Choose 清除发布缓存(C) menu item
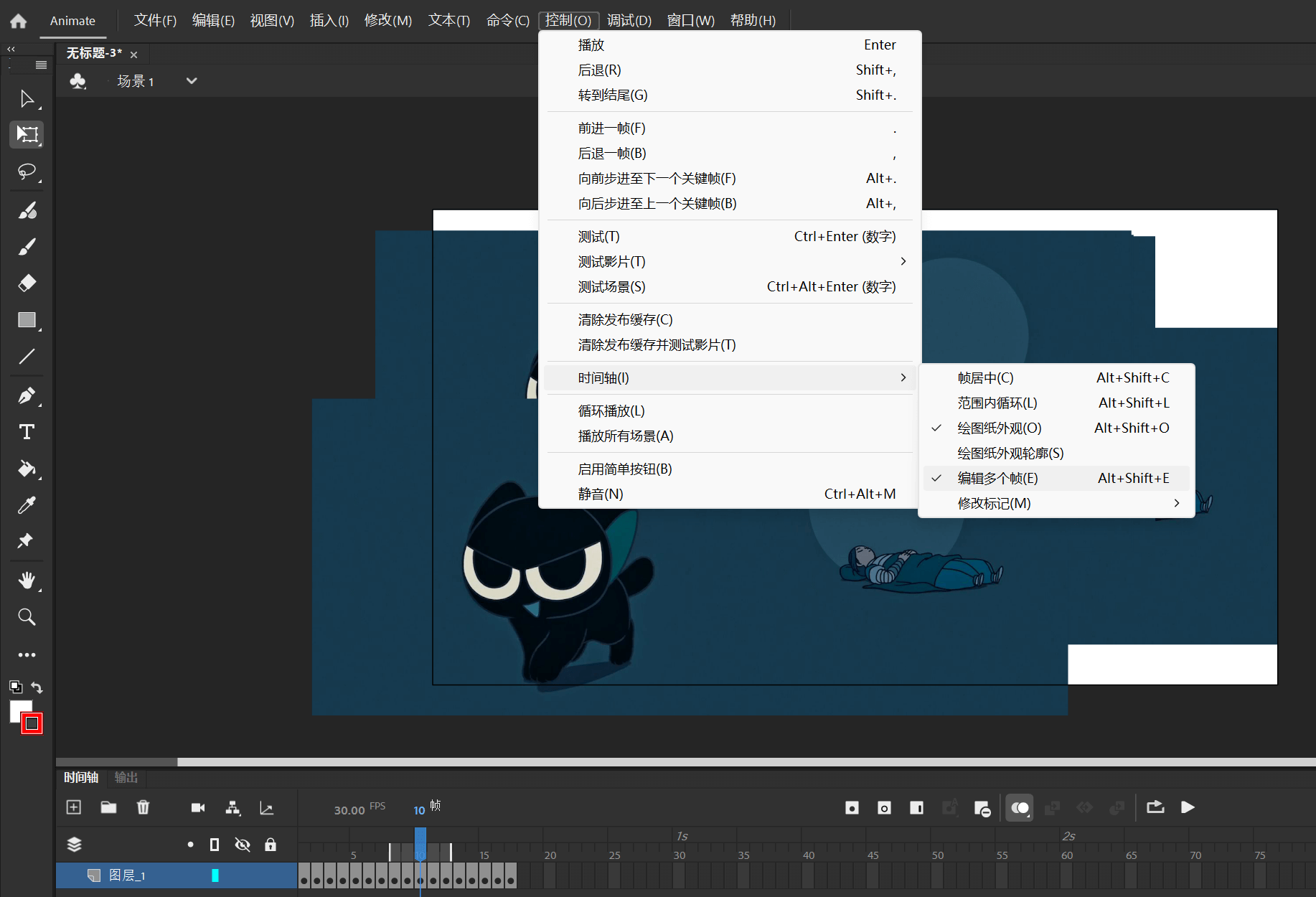1316x897 pixels. pyautogui.click(x=729, y=320)
